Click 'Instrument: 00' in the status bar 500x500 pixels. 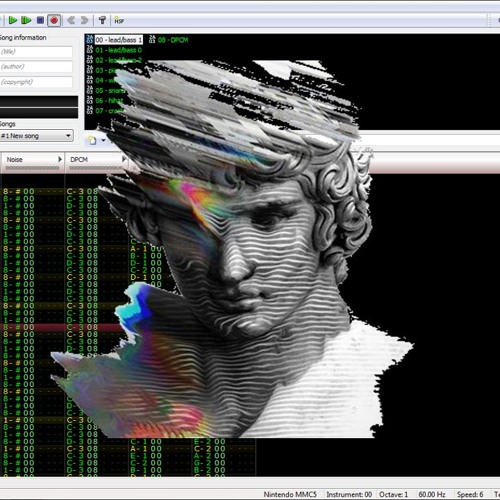(349, 494)
